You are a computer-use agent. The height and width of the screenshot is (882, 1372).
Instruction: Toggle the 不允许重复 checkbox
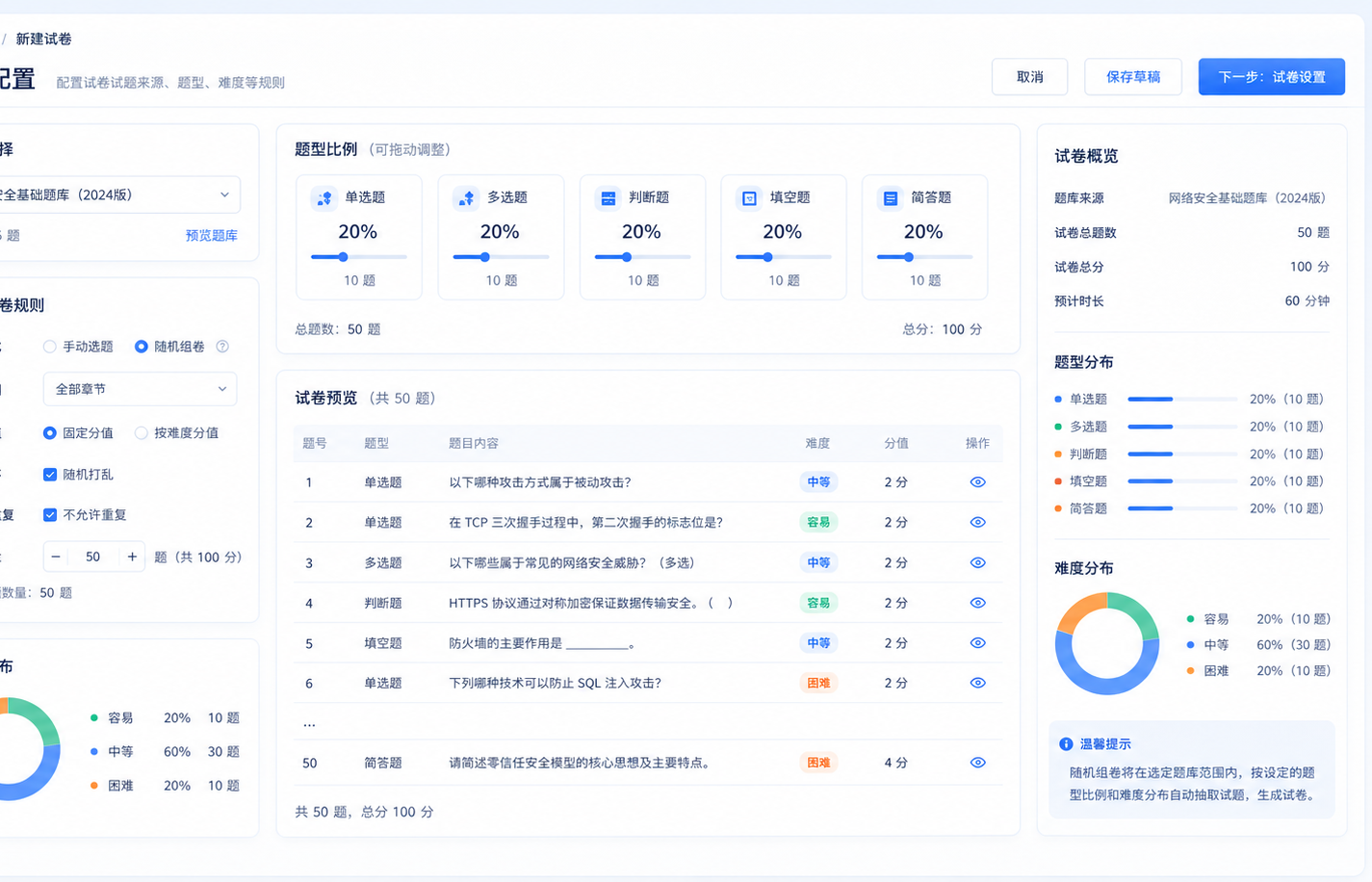tap(50, 515)
